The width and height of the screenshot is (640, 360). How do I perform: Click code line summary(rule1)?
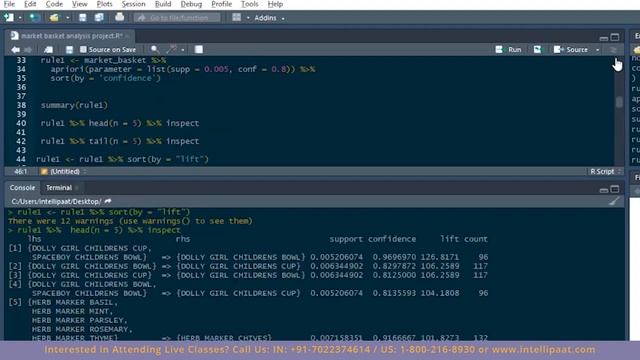click(74, 105)
